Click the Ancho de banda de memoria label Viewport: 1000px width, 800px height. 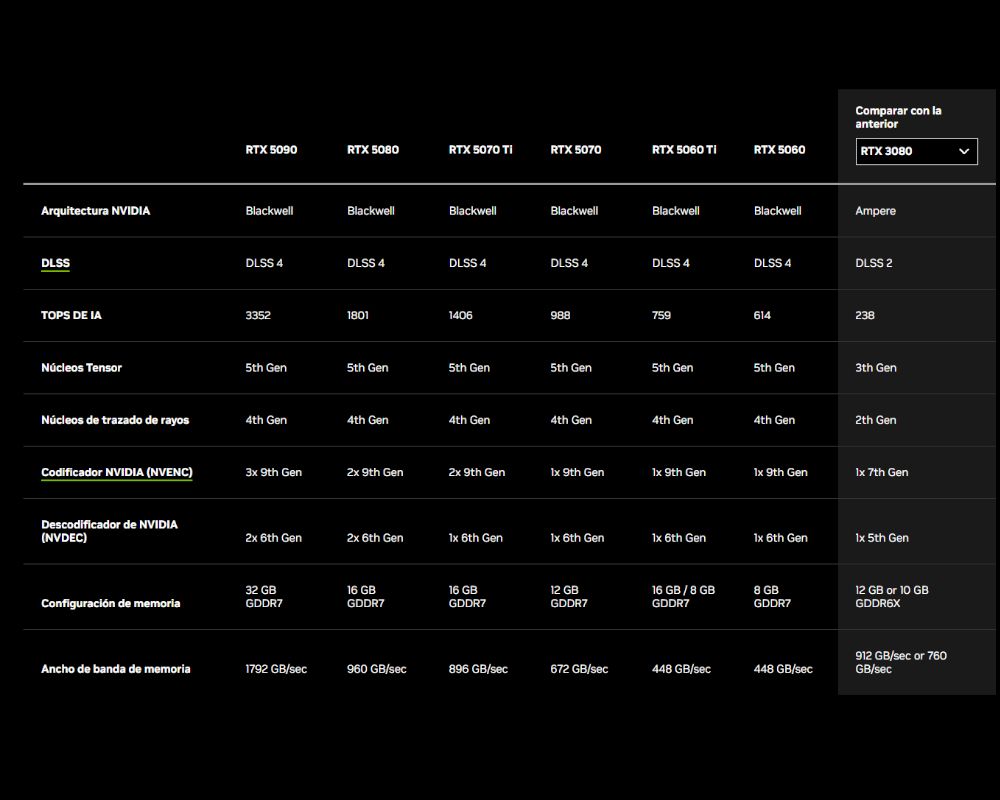coord(115,669)
